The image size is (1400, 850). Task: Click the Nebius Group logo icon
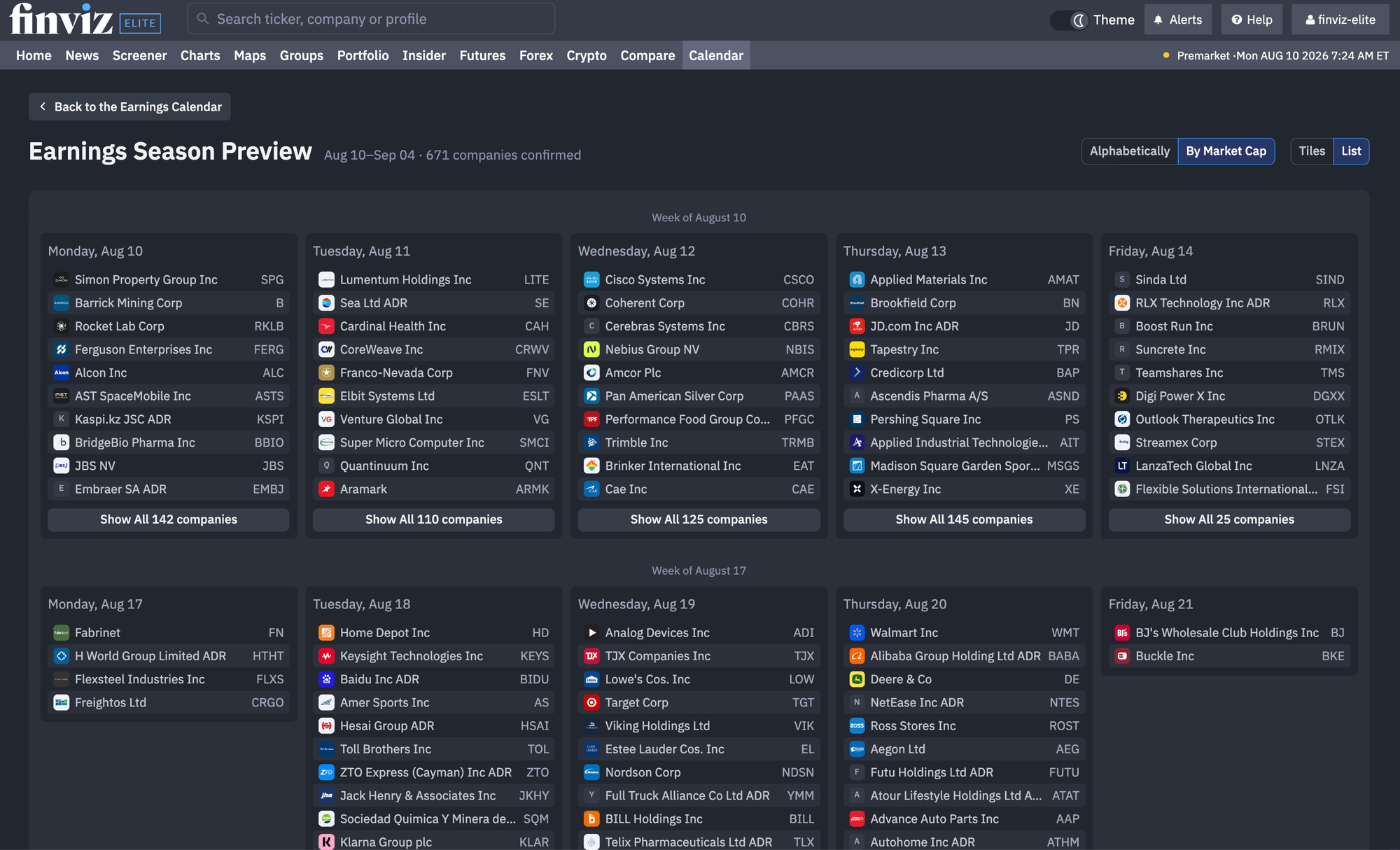(x=591, y=349)
